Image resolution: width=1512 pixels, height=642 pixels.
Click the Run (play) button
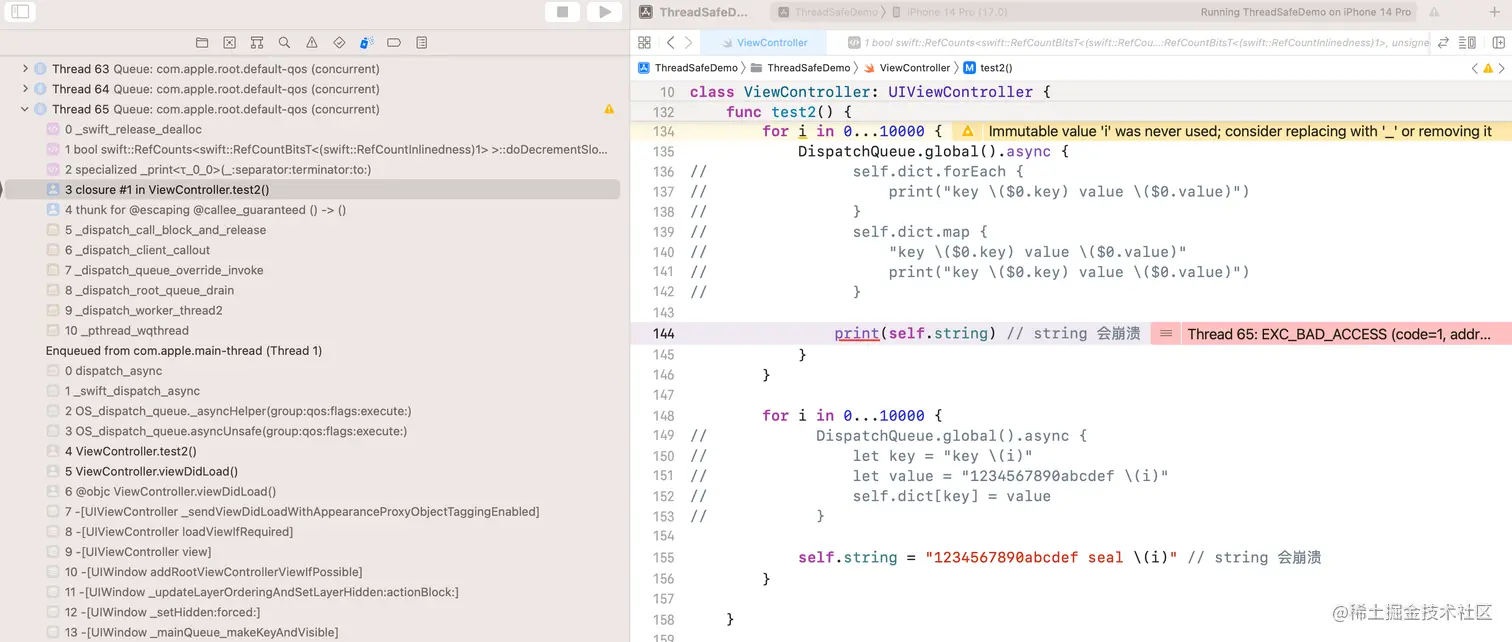coord(604,12)
